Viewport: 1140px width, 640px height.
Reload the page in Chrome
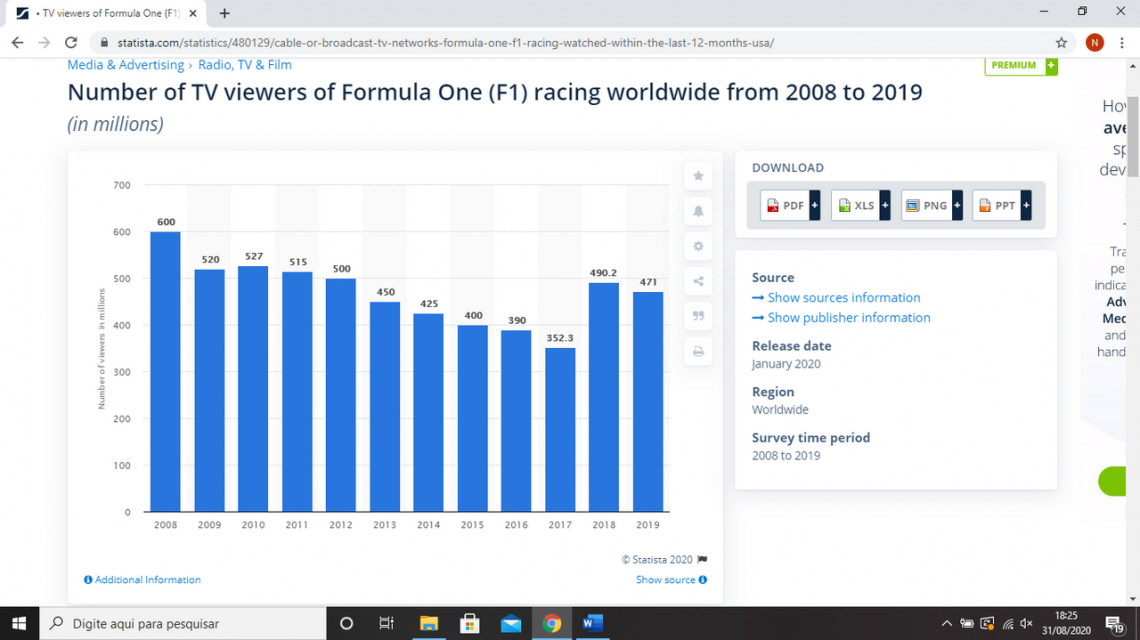pos(71,43)
